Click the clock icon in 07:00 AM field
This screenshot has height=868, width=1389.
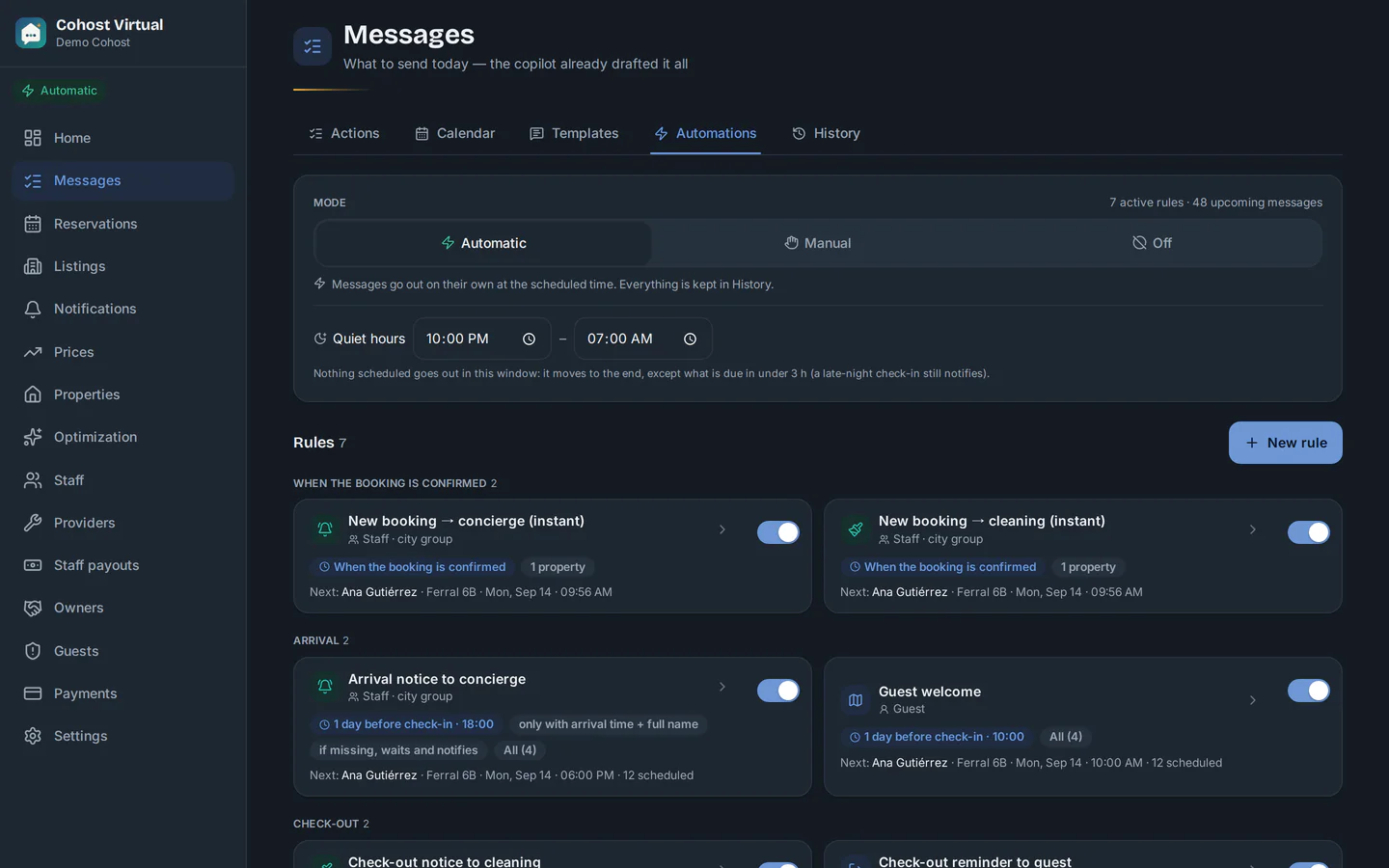click(x=690, y=339)
